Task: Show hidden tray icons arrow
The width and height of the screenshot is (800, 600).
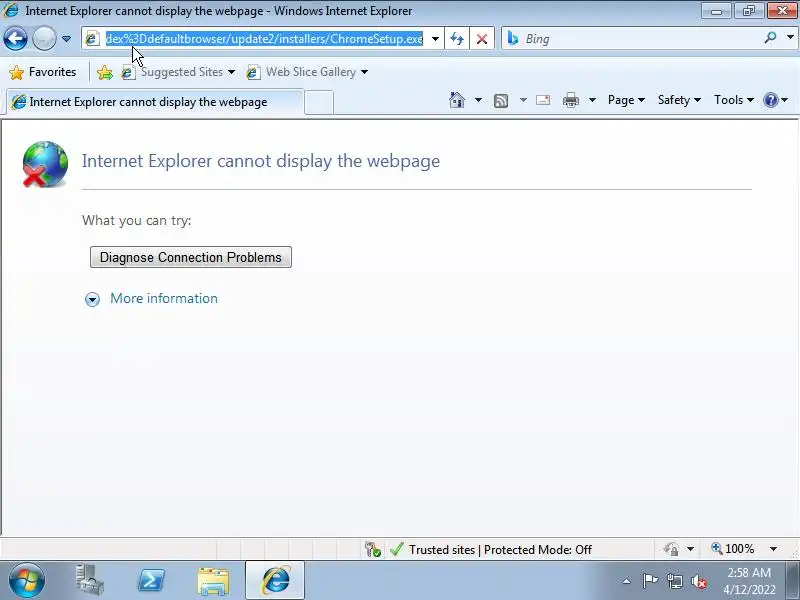Action: [627, 581]
